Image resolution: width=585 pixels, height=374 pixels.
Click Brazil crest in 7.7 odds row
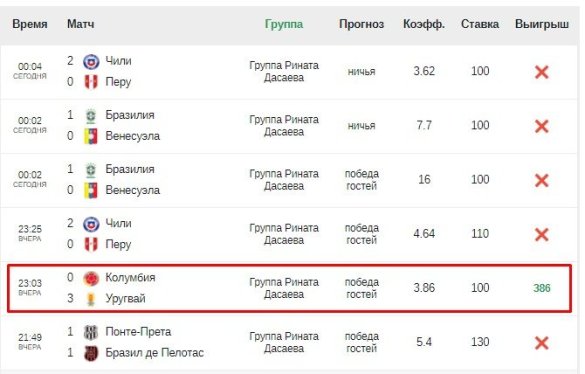pos(91,116)
